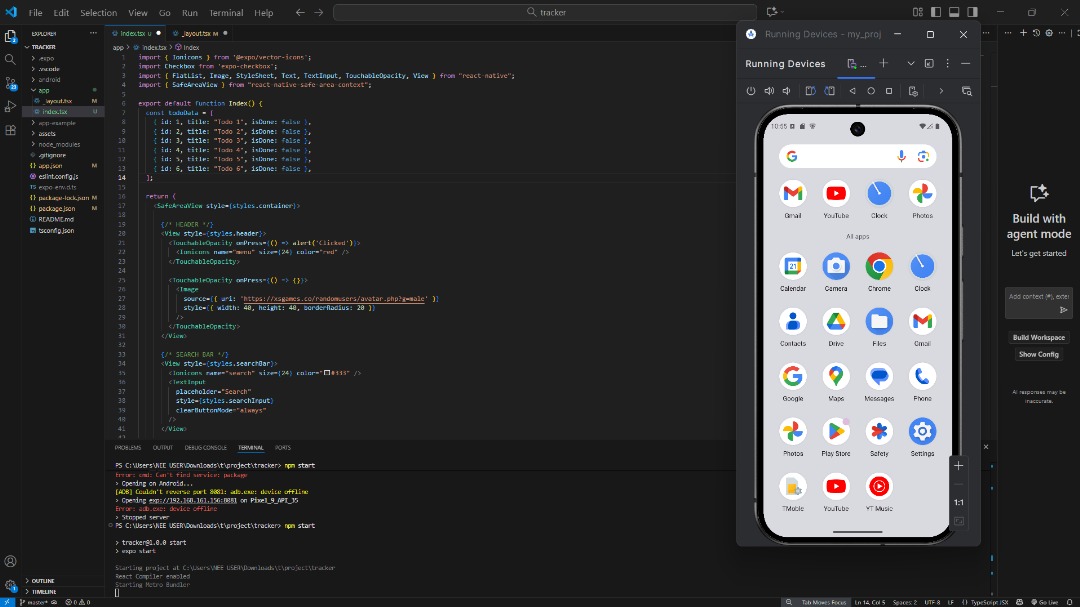Open the Extensions view
This screenshot has width=1080, height=607.
click(x=10, y=130)
